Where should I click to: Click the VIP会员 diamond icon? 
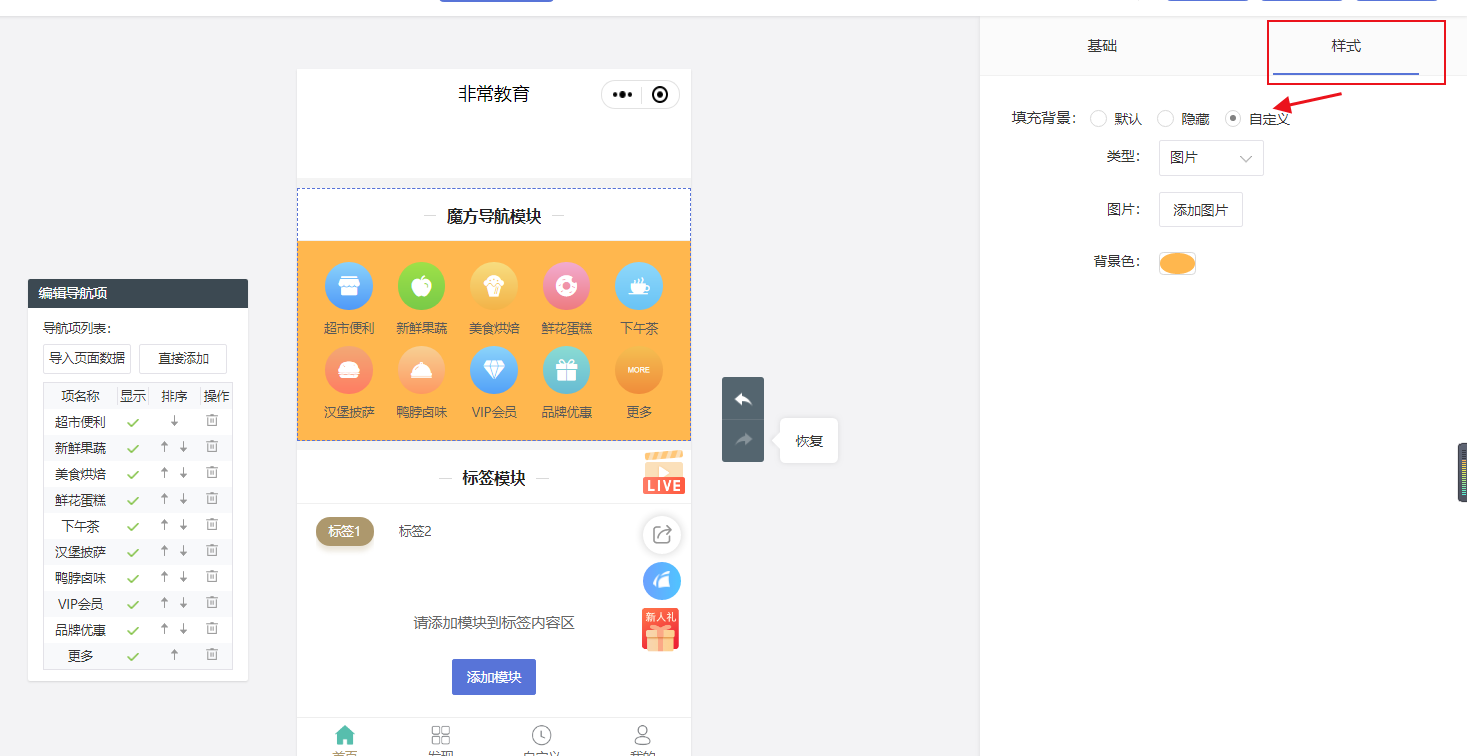(x=493, y=369)
